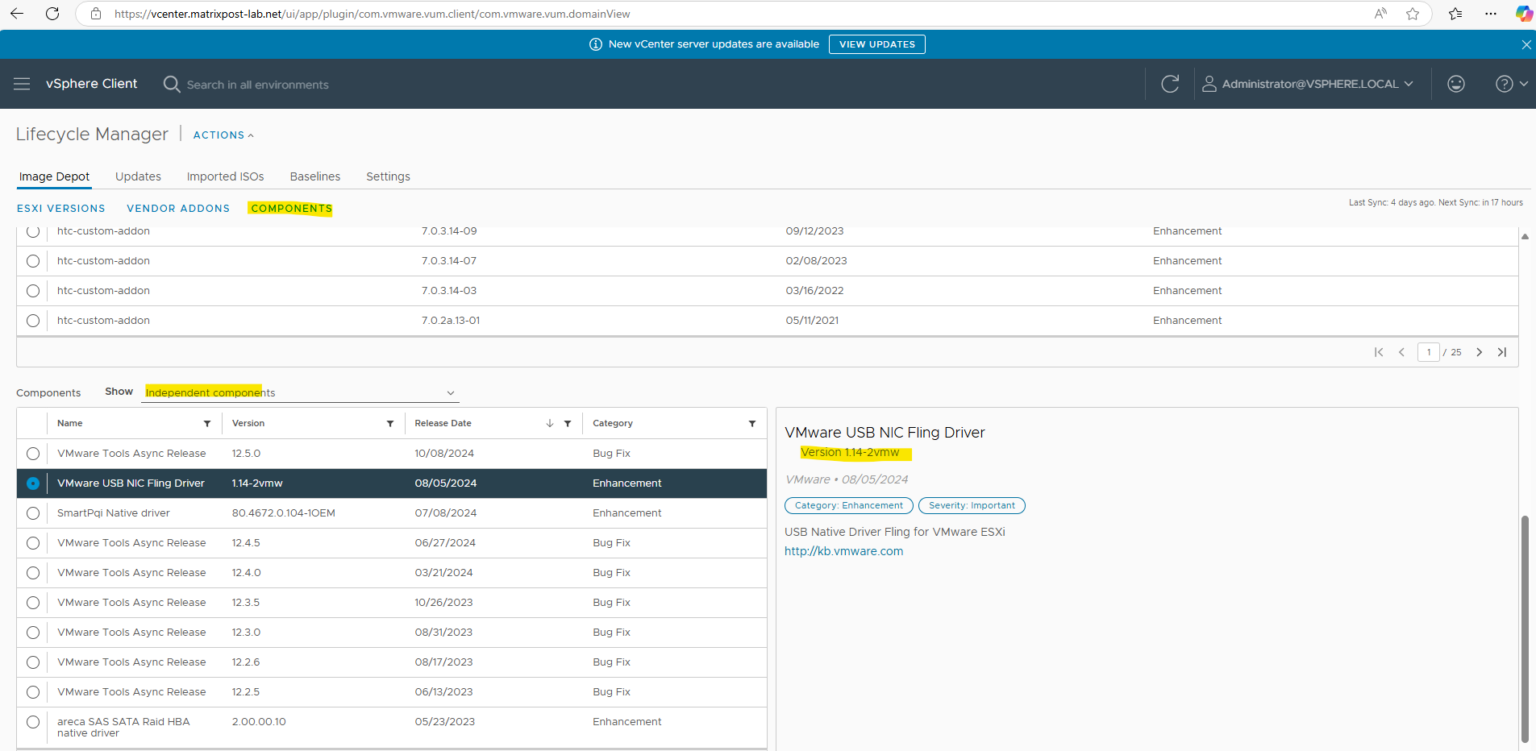The width and height of the screenshot is (1536, 751).
Task: Click the sort arrow on Release Date
Action: click(551, 423)
